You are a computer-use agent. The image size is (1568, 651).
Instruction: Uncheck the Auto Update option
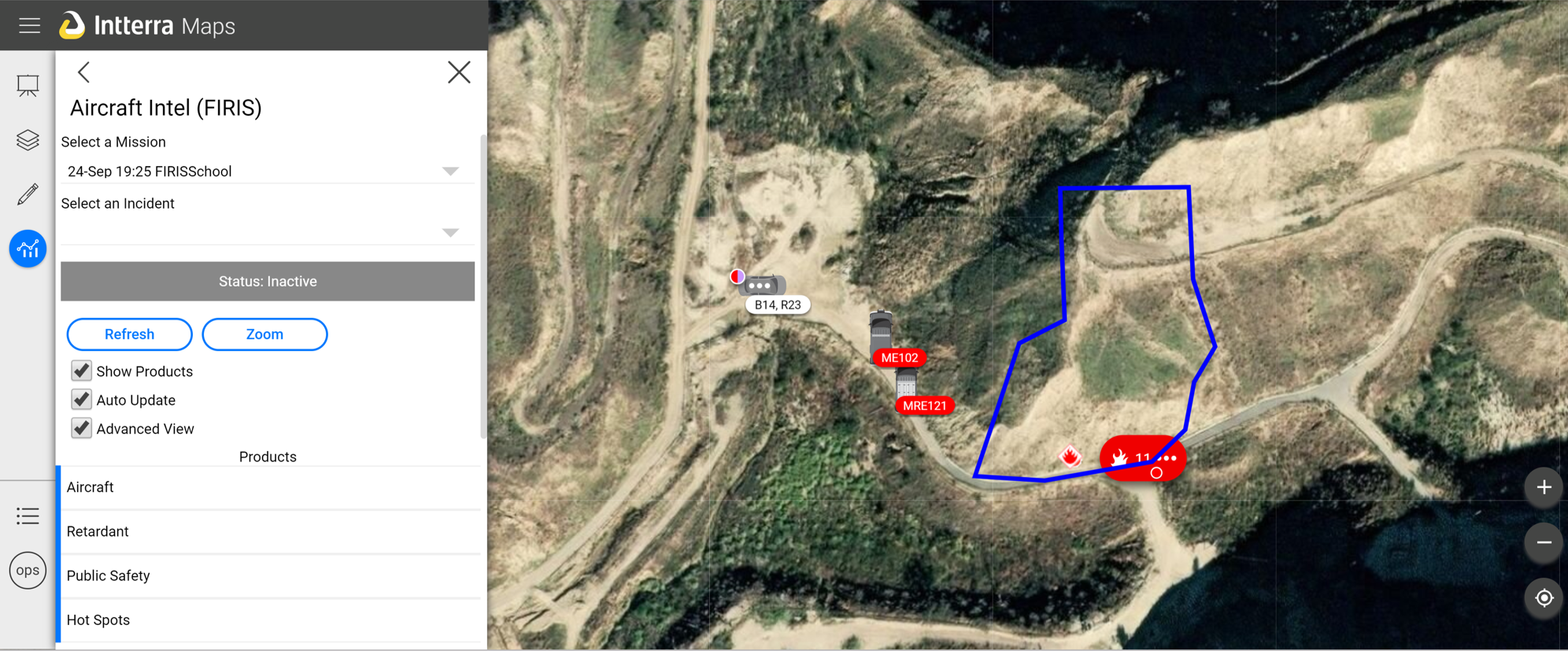pyautogui.click(x=81, y=400)
